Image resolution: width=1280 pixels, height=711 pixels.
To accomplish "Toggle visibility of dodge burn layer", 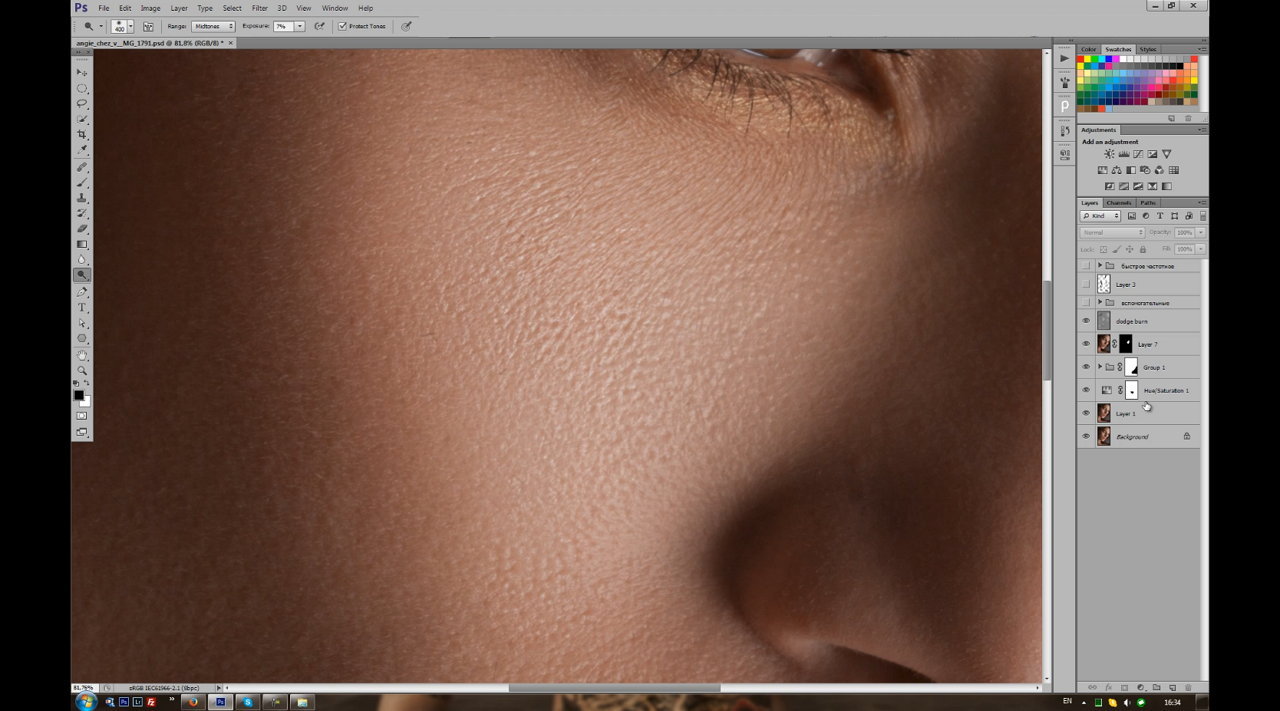I will 1086,321.
